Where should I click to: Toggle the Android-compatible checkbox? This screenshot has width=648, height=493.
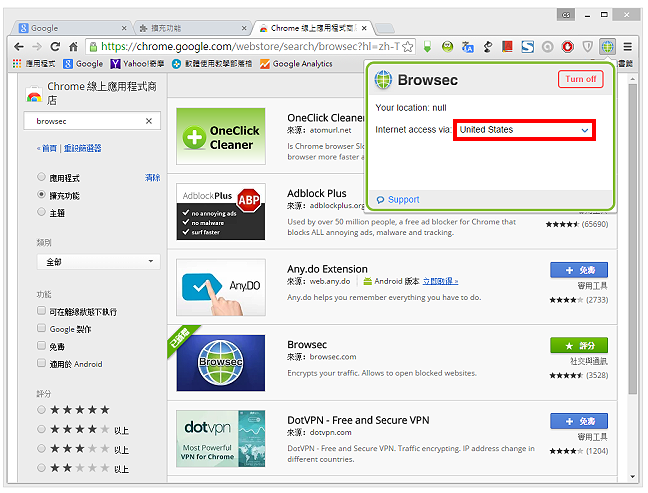point(41,363)
